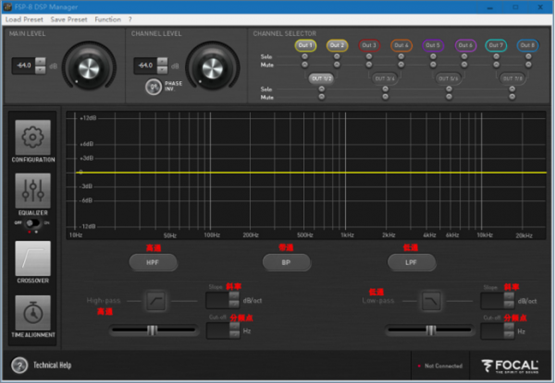Enable the LPF filter button

click(x=411, y=263)
